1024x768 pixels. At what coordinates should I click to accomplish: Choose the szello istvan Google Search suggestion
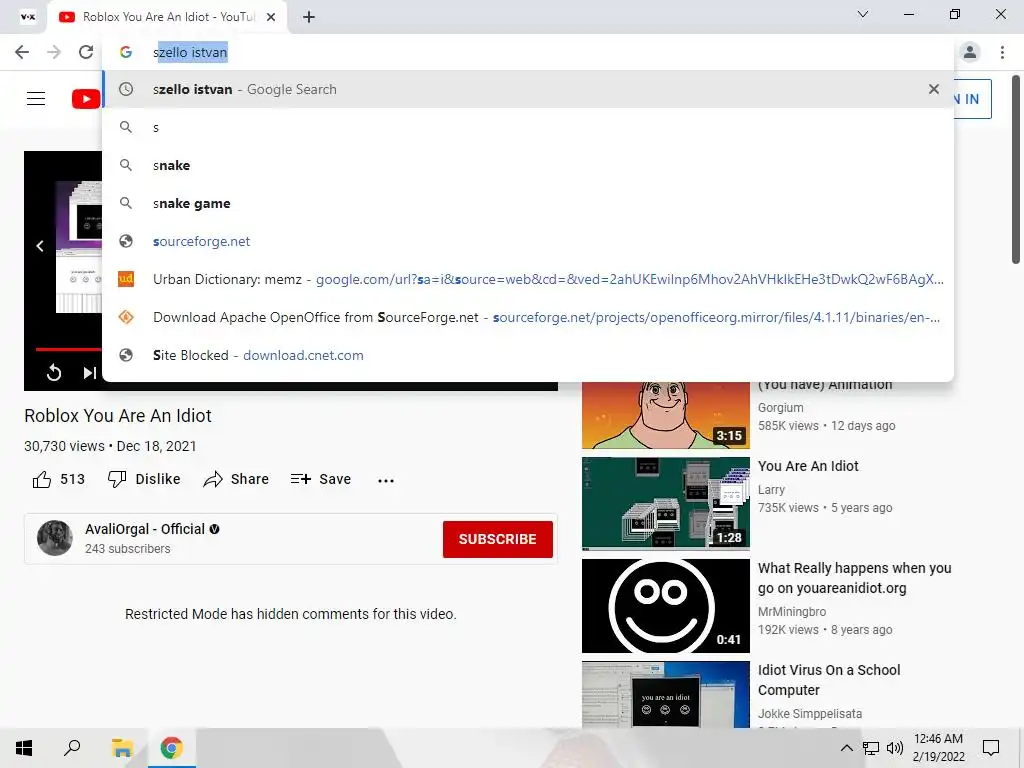(528, 89)
